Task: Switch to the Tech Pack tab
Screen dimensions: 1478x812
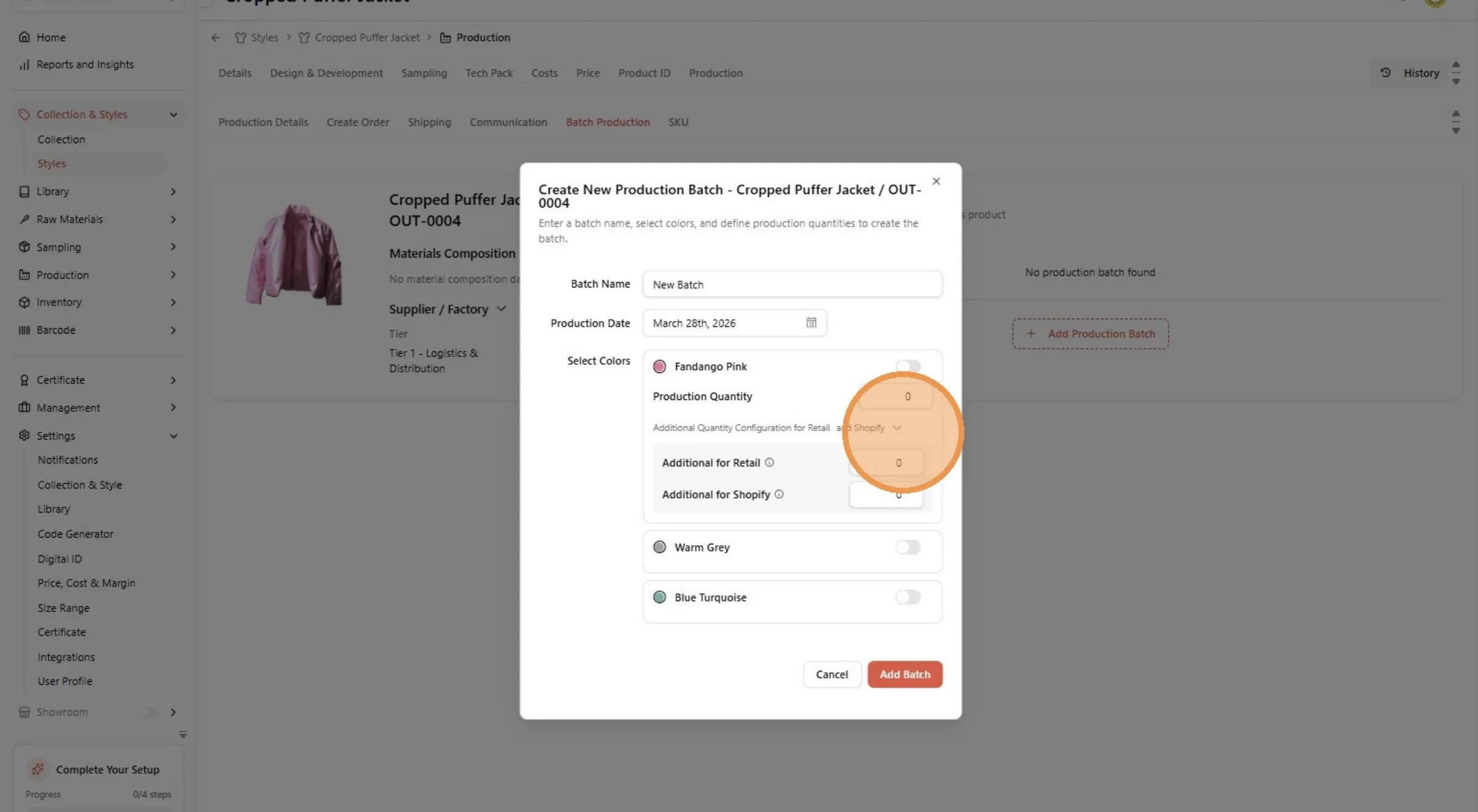Action: [x=489, y=73]
